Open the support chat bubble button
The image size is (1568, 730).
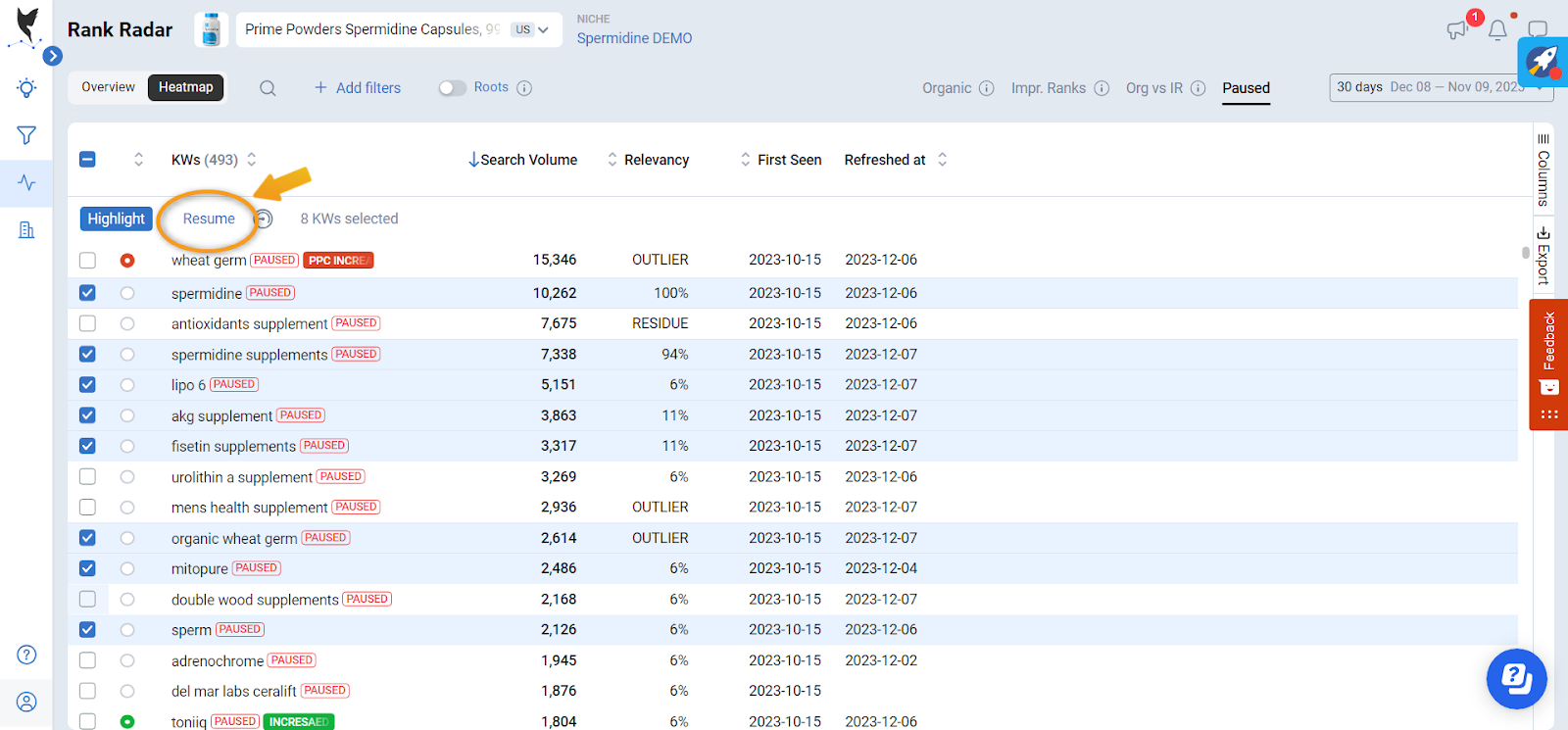(x=1516, y=678)
